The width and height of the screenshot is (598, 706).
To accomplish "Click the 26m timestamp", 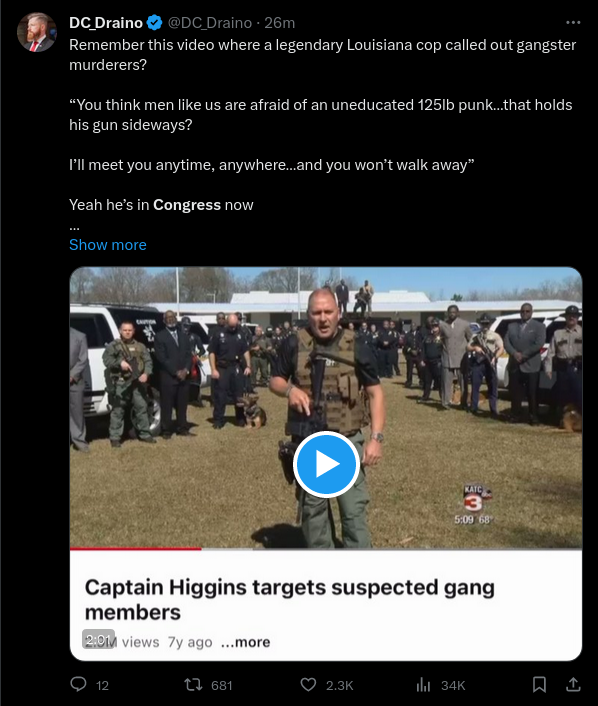I will (x=280, y=23).
